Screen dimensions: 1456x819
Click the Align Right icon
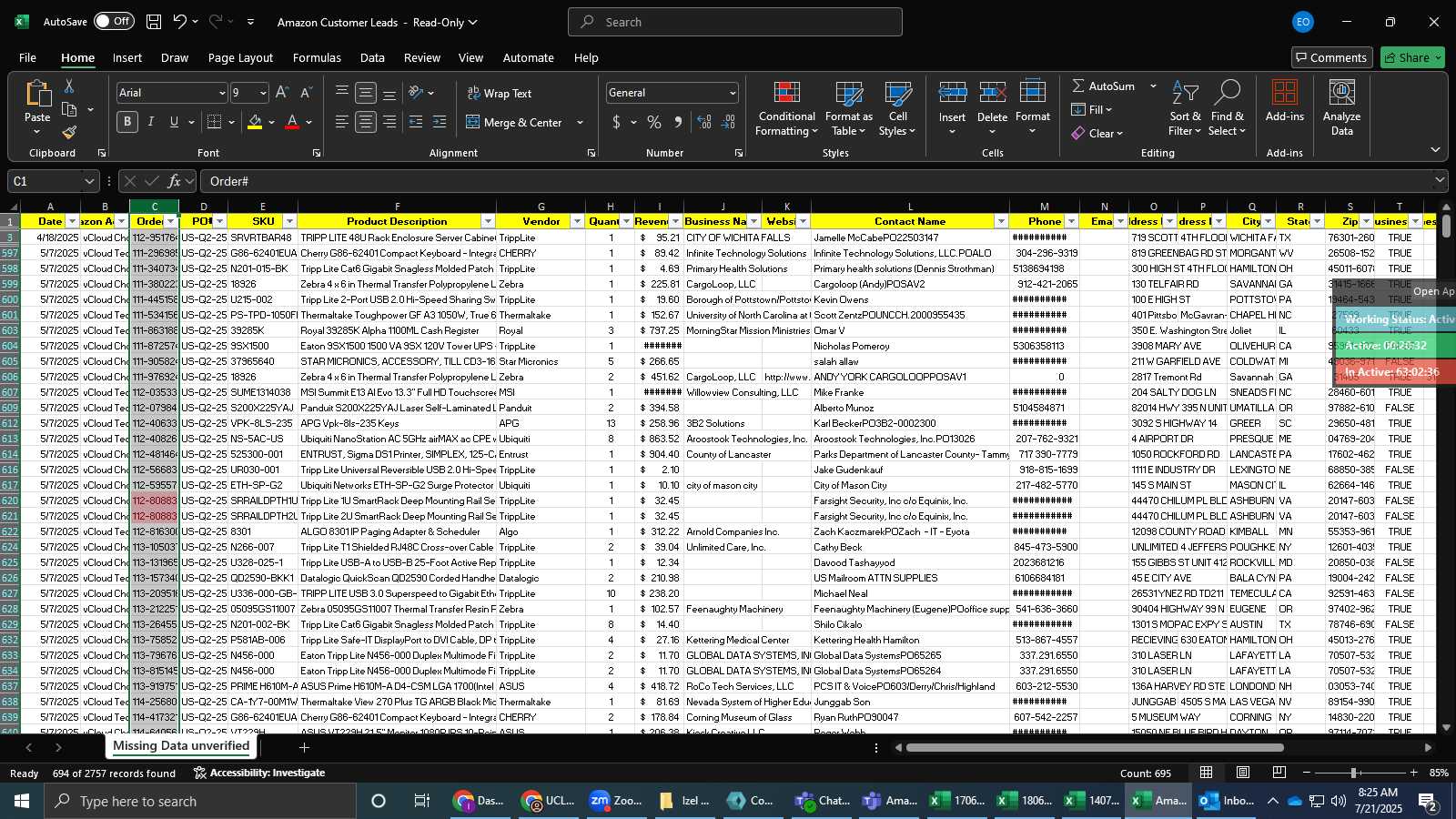click(x=389, y=122)
